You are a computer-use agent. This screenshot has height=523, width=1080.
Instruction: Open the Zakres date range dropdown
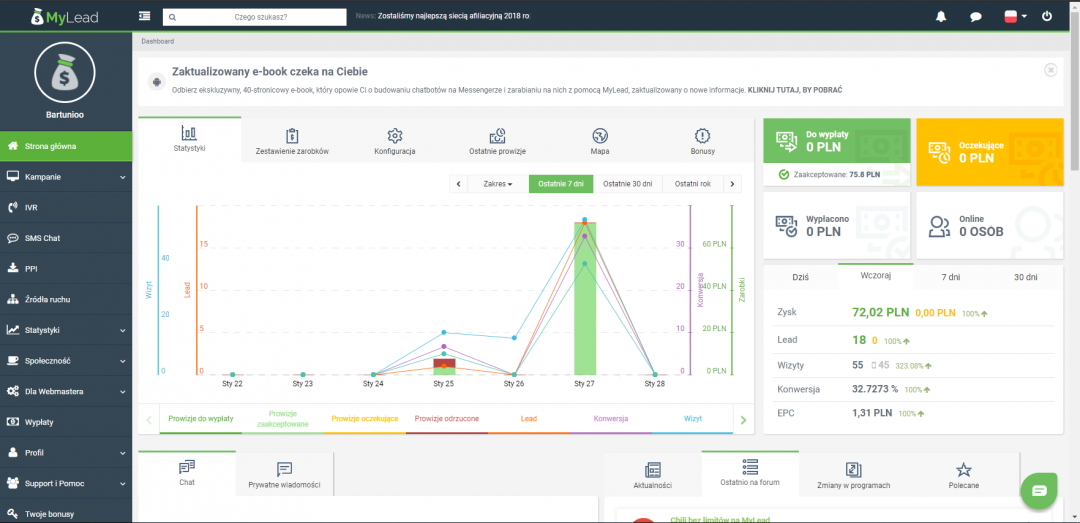pos(497,184)
